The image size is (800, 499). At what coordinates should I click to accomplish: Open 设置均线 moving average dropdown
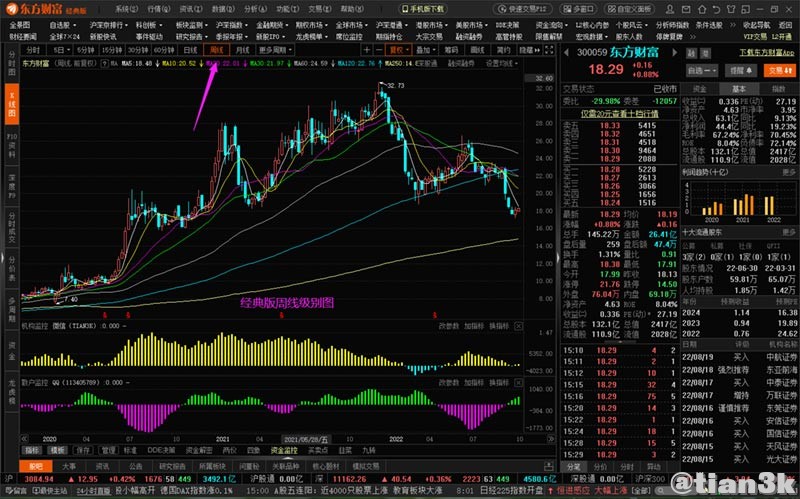click(x=502, y=63)
